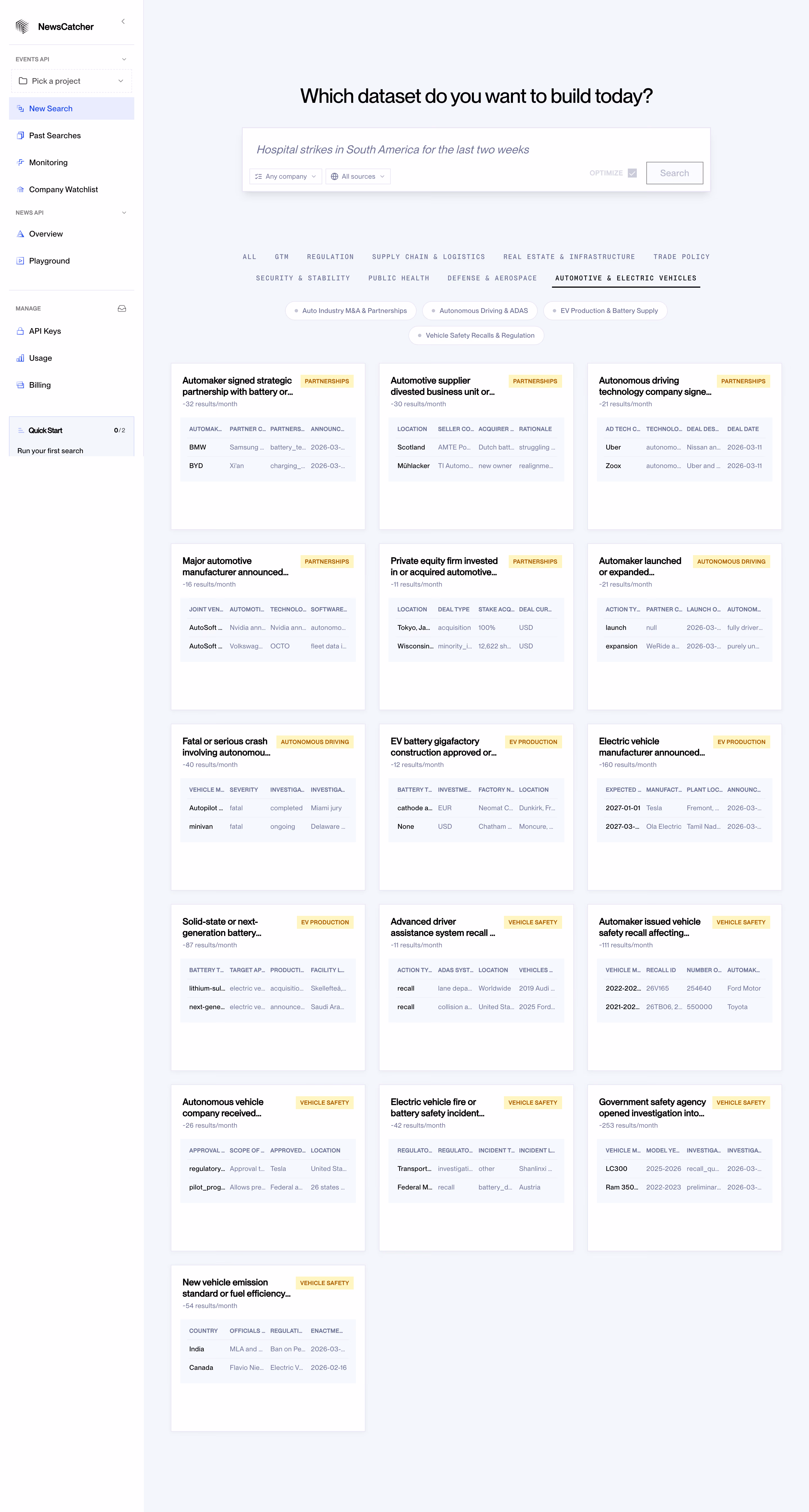Click the API Keys lock icon
809x1512 pixels.
click(x=21, y=331)
